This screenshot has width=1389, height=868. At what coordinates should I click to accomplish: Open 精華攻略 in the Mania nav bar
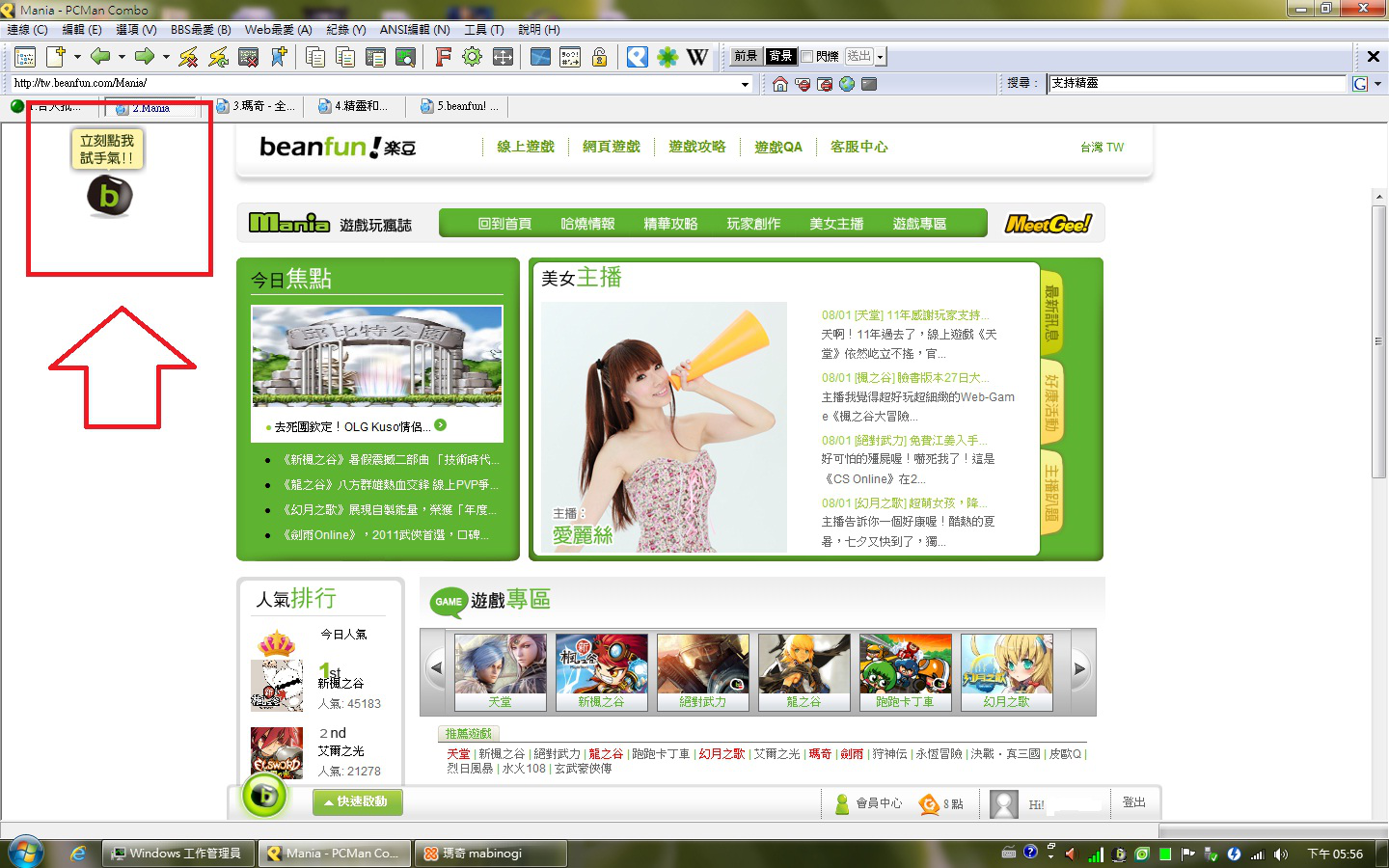tap(670, 224)
